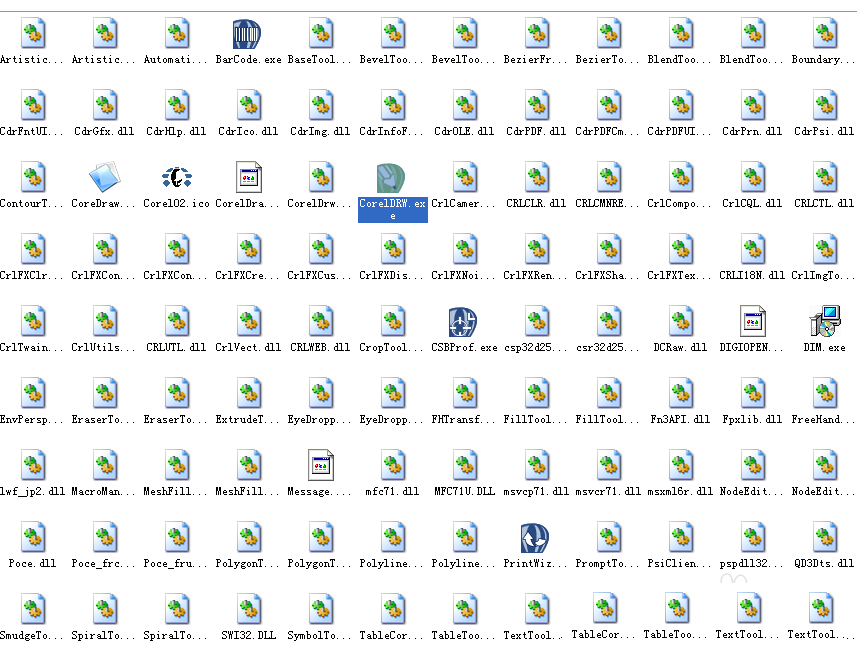Select the "CdrPDFCm..." file name
The height and width of the screenshot is (665, 857).
[608, 132]
